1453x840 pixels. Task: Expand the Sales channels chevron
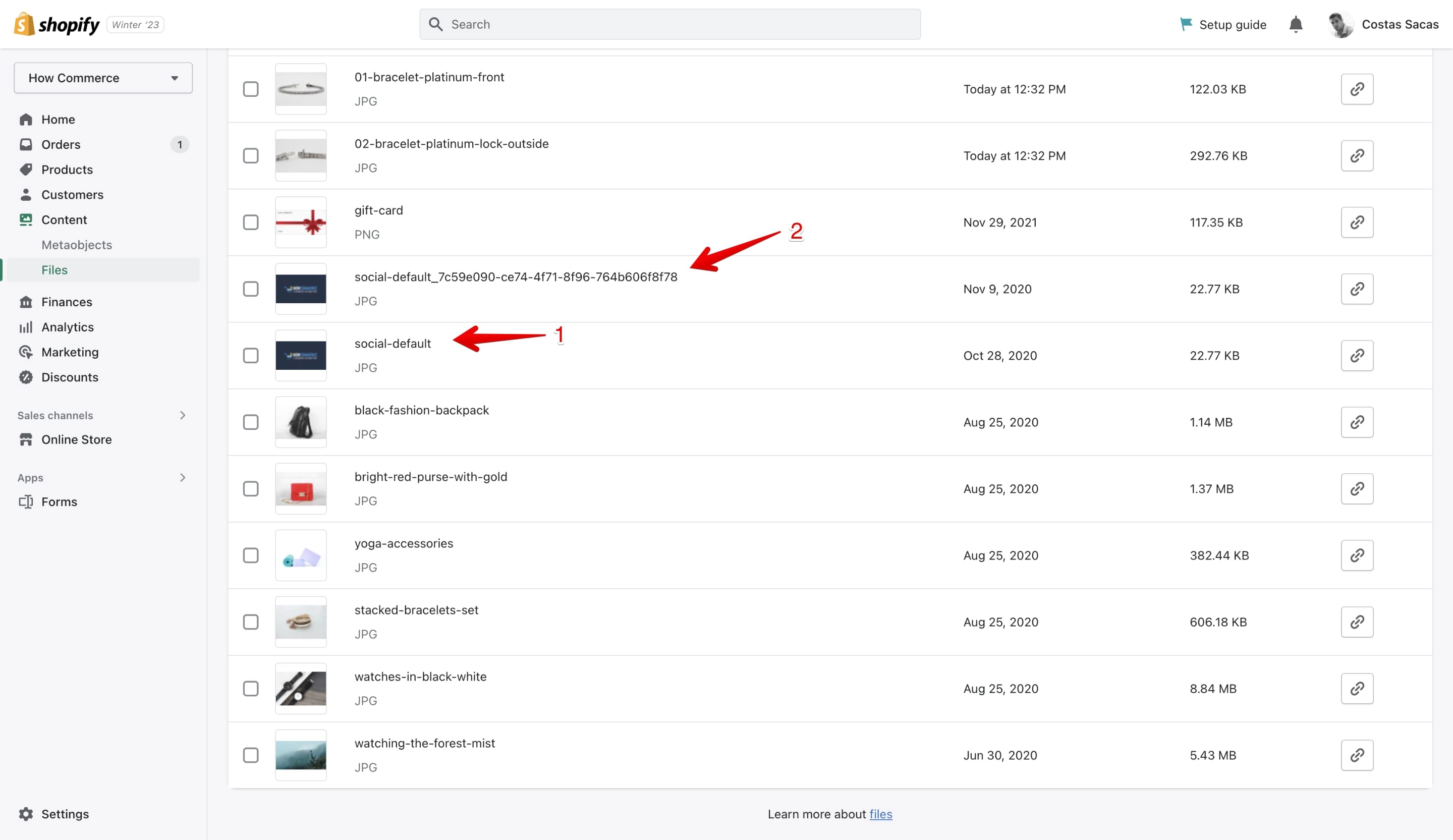click(x=182, y=415)
